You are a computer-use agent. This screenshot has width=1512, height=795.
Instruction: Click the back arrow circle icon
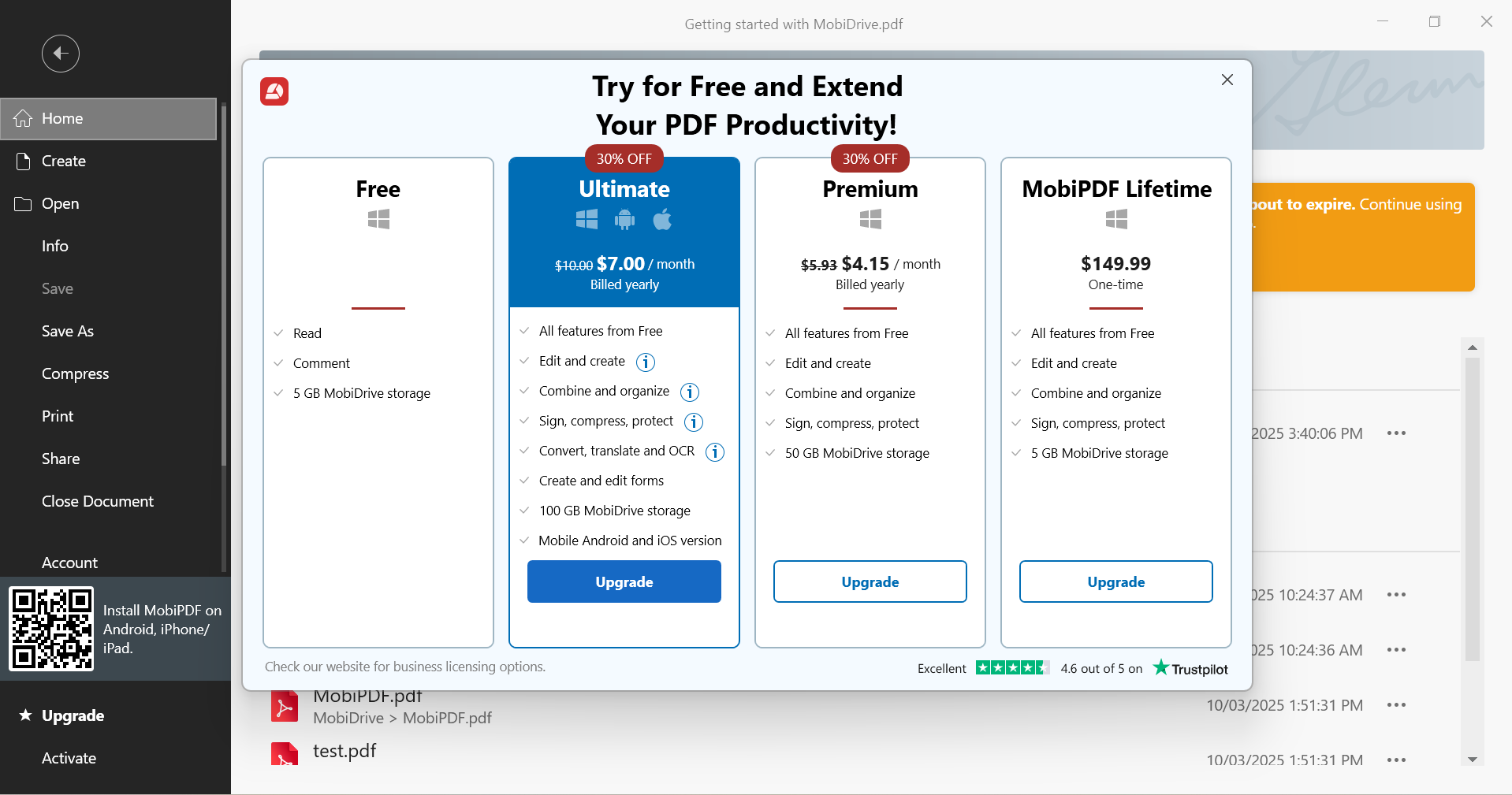click(61, 54)
